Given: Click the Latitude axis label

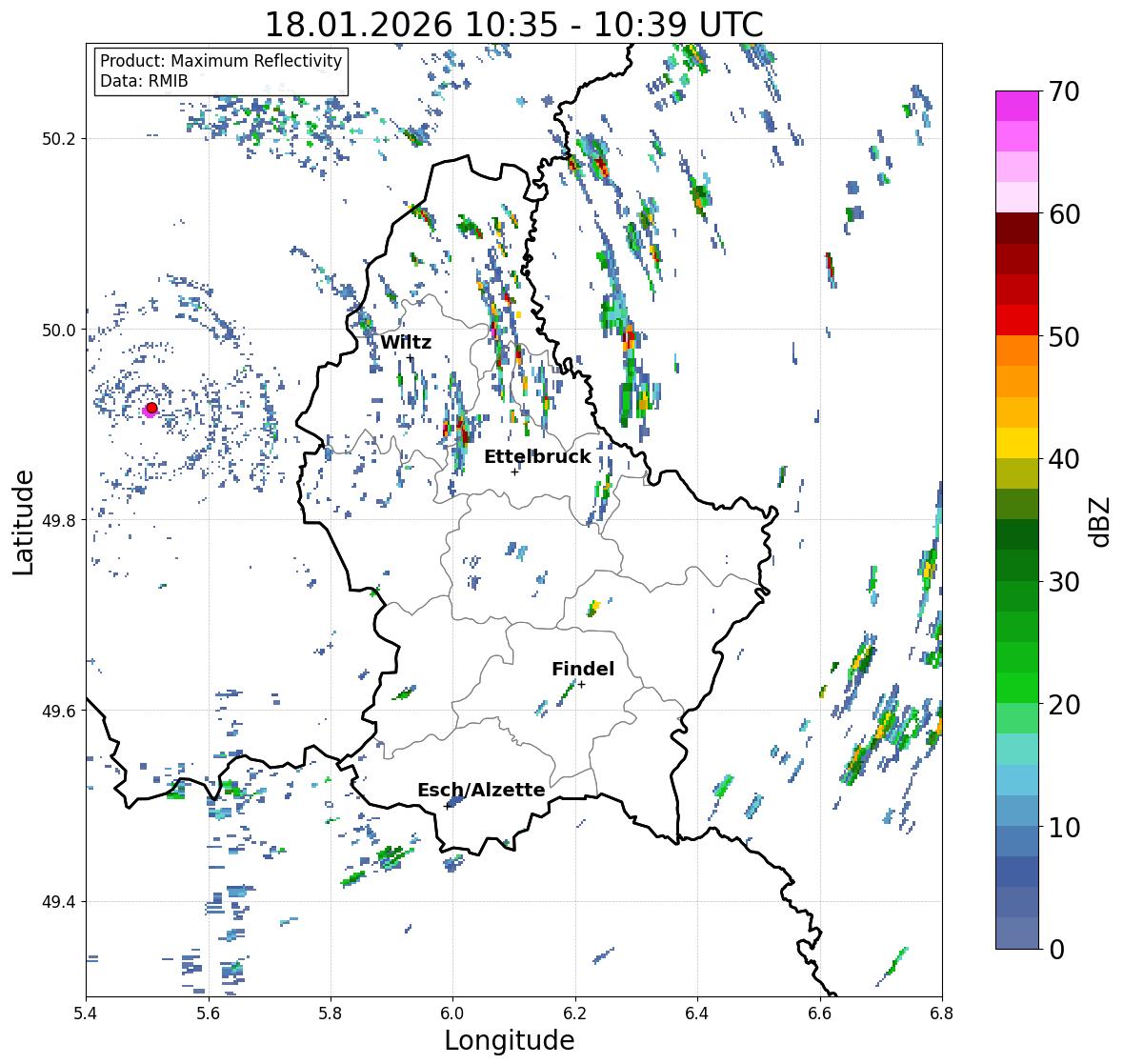Looking at the screenshot, I should click(x=23, y=522).
